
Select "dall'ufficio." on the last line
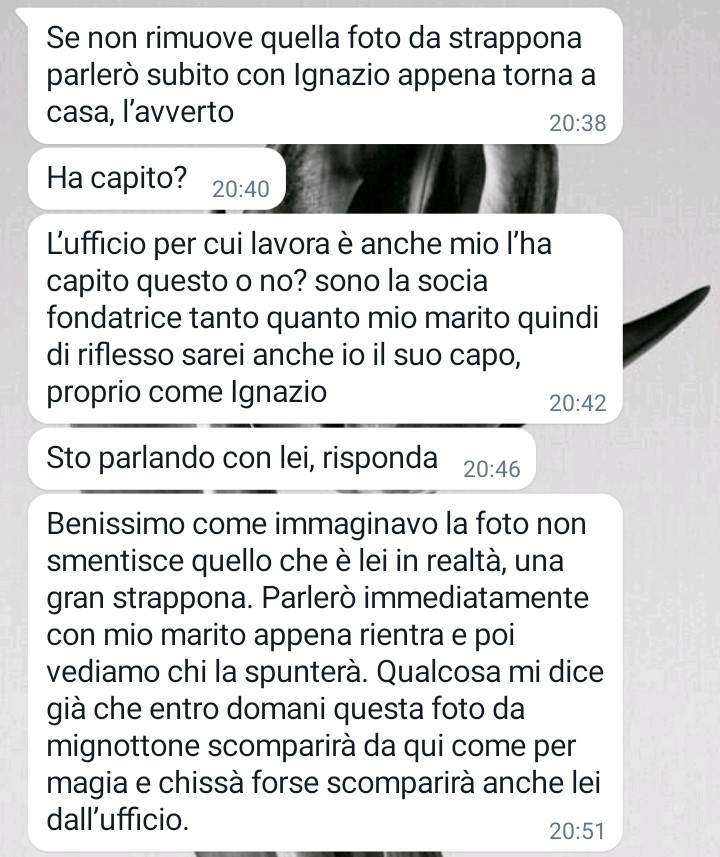tap(118, 820)
